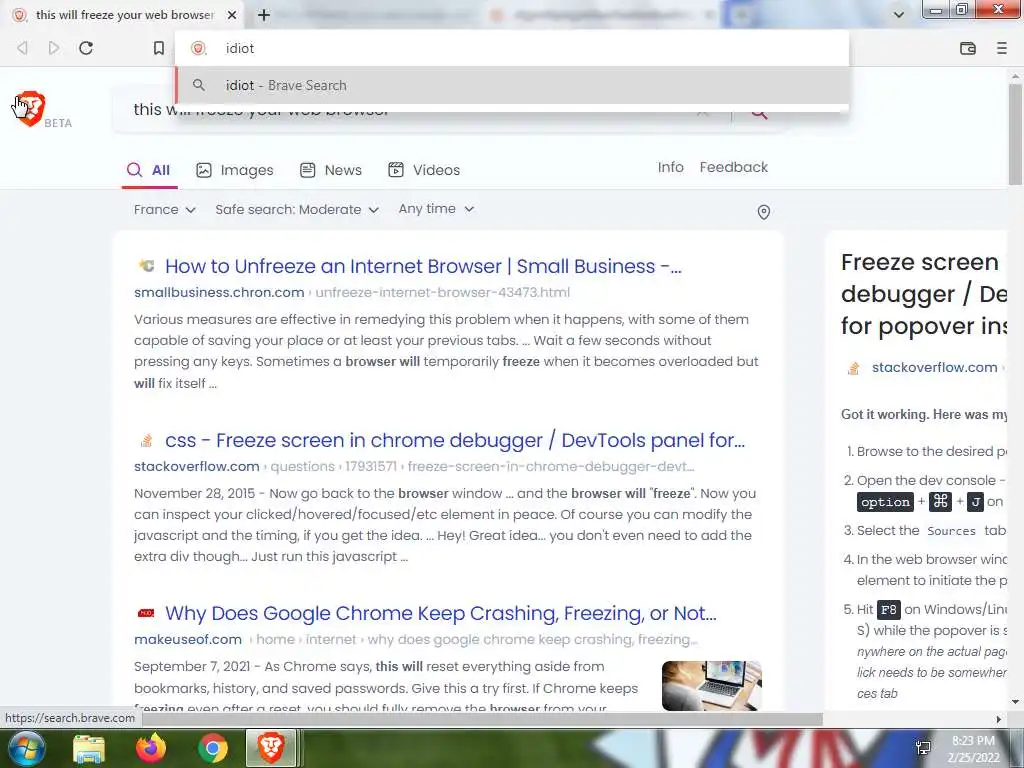
Task: Switch to the Videos tab
Action: 424,170
